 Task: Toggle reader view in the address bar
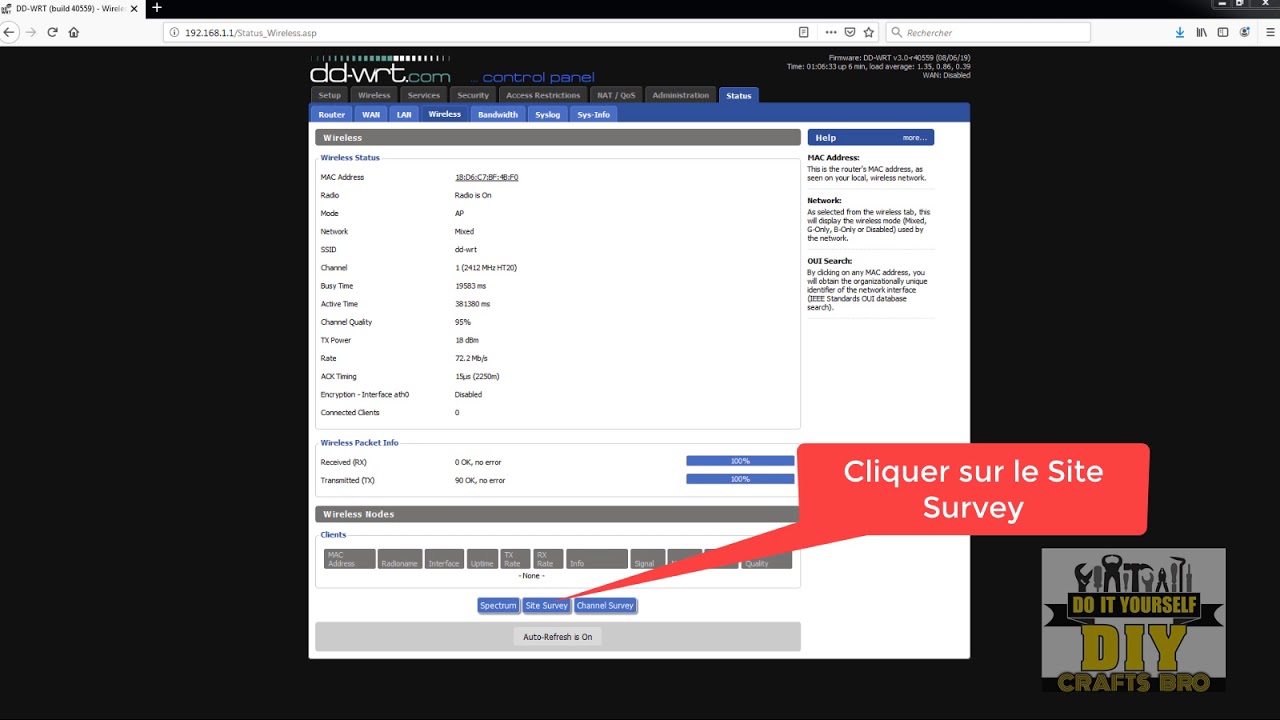click(x=803, y=32)
